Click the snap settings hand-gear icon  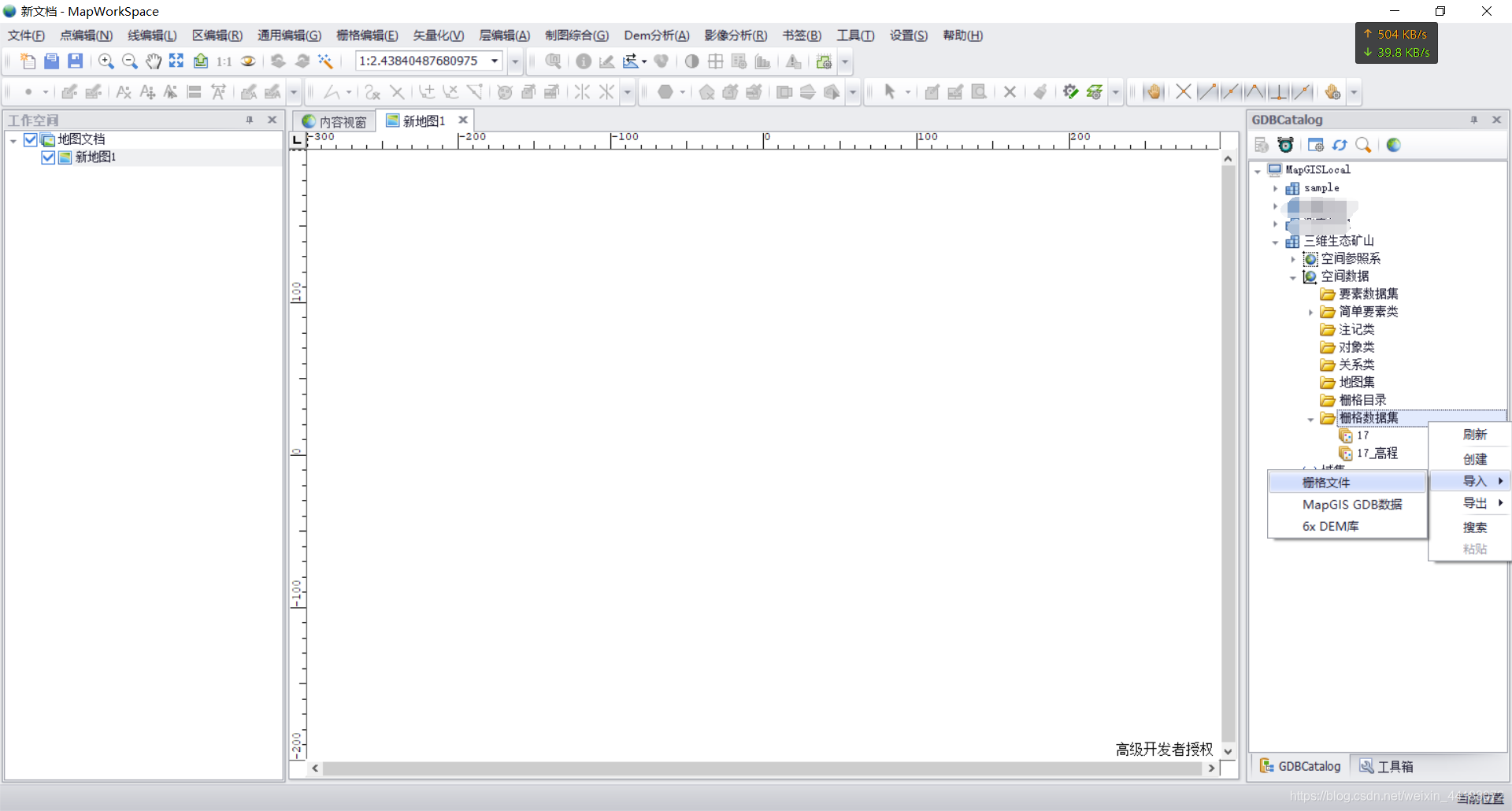(1332, 91)
